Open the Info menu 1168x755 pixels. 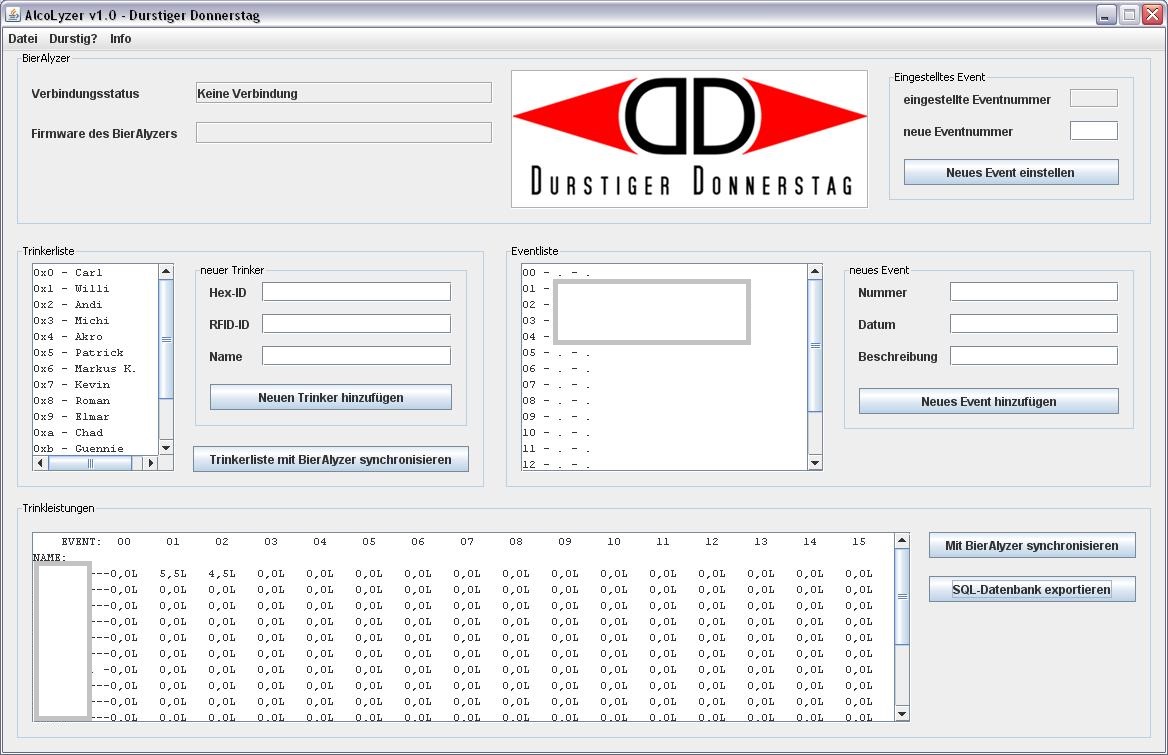[121, 39]
